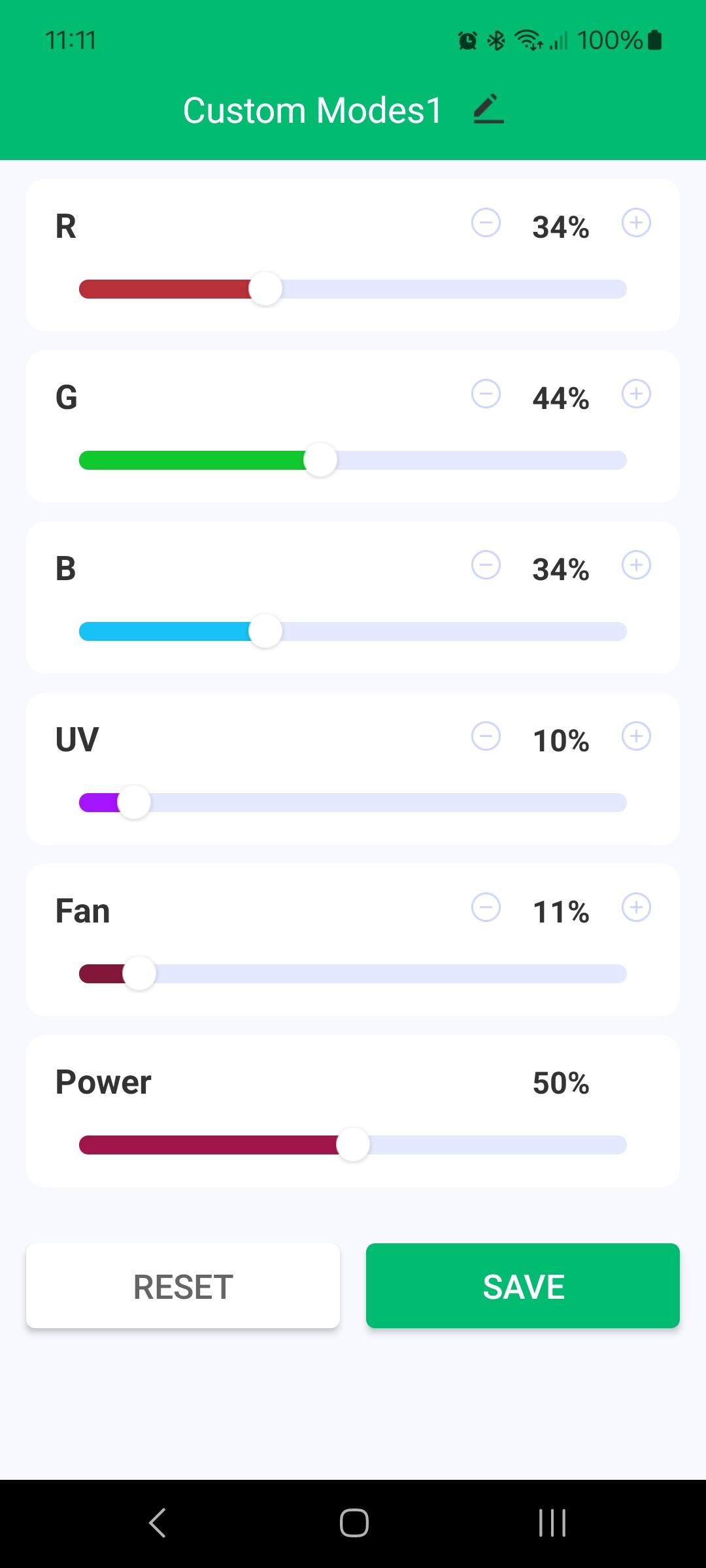Tap the pencil edit icon beside Custom Modes1
The width and height of the screenshot is (706, 1568).
[488, 109]
